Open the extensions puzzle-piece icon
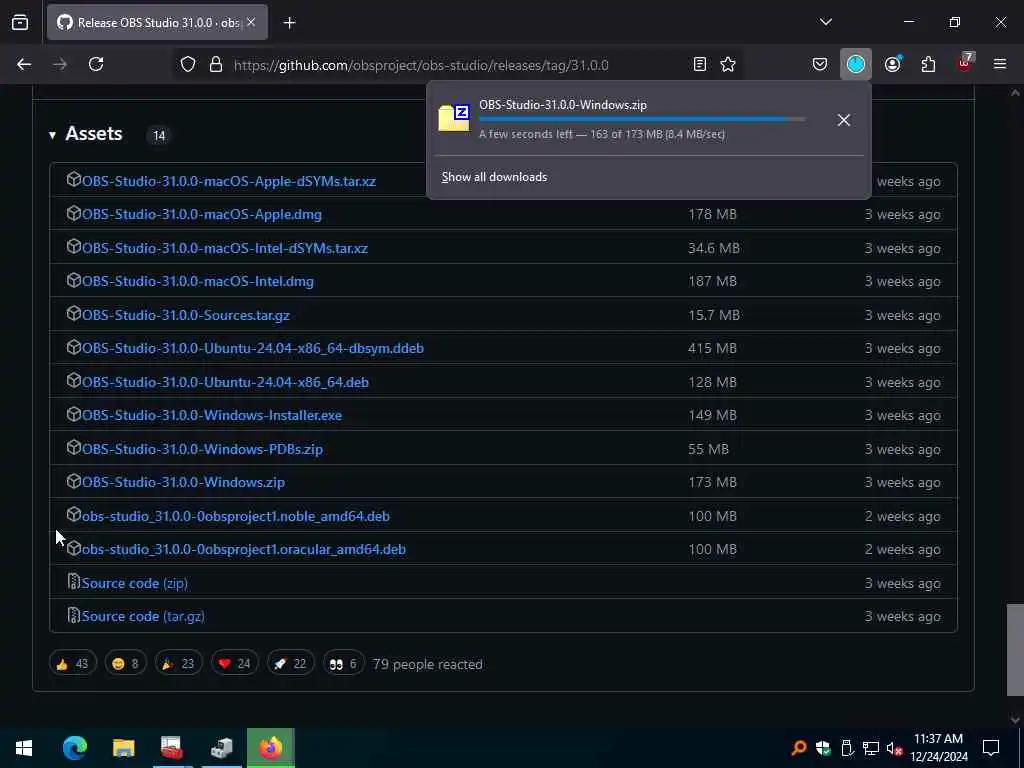This screenshot has width=1024, height=768. coord(928,64)
